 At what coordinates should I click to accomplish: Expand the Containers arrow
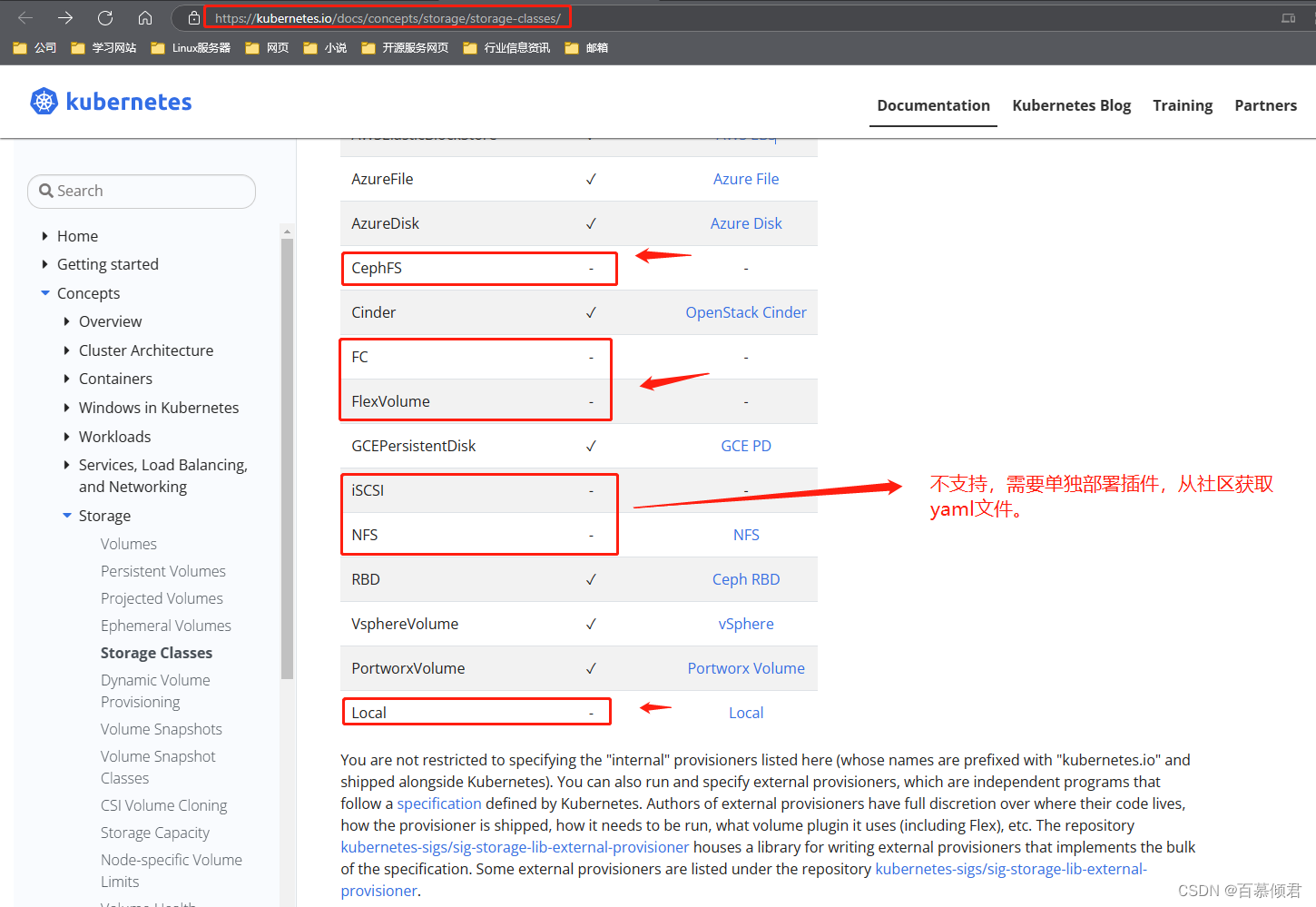click(66, 379)
